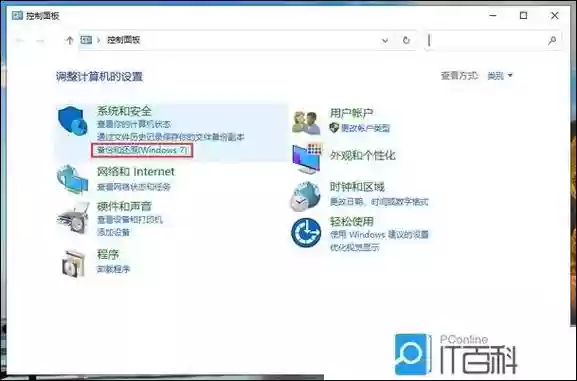Open the 外观和个性化 heading link
Screen dimensions: 577x381
pyautogui.click(x=362, y=155)
